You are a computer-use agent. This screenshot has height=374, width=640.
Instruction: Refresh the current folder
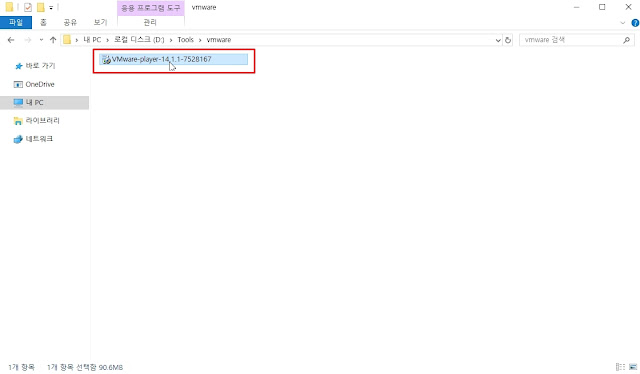point(508,40)
